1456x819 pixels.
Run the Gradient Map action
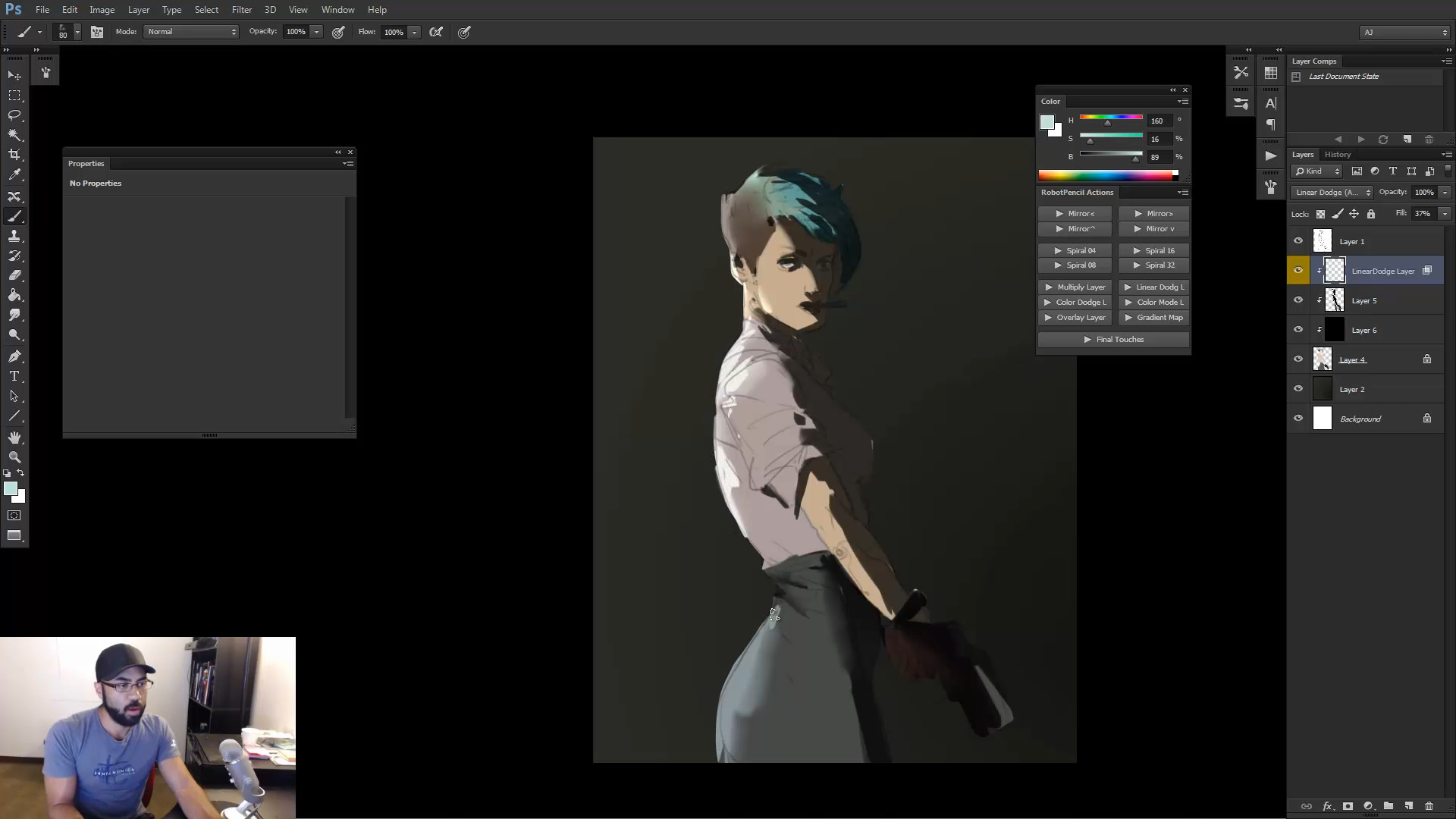click(1153, 318)
